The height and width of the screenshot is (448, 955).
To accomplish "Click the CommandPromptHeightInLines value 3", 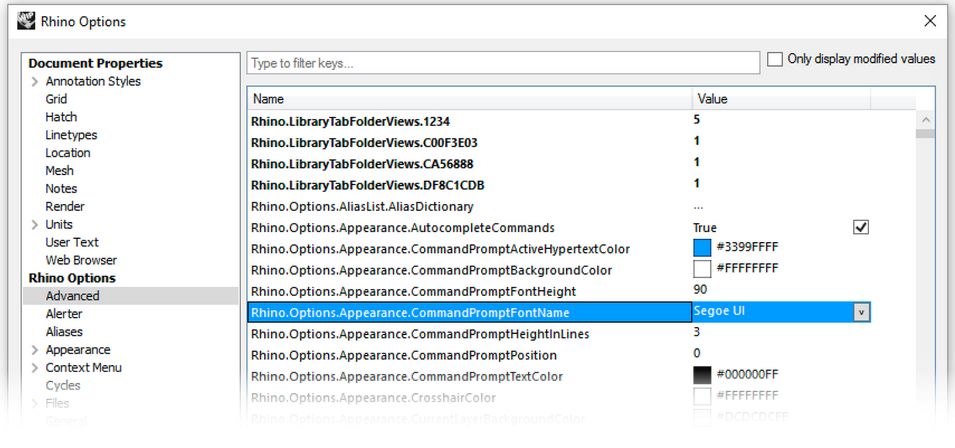I will click(x=696, y=332).
